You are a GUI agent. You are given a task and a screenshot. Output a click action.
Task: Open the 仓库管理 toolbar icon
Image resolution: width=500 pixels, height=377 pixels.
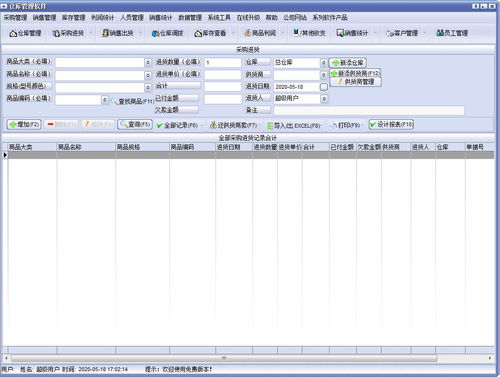pyautogui.click(x=25, y=33)
